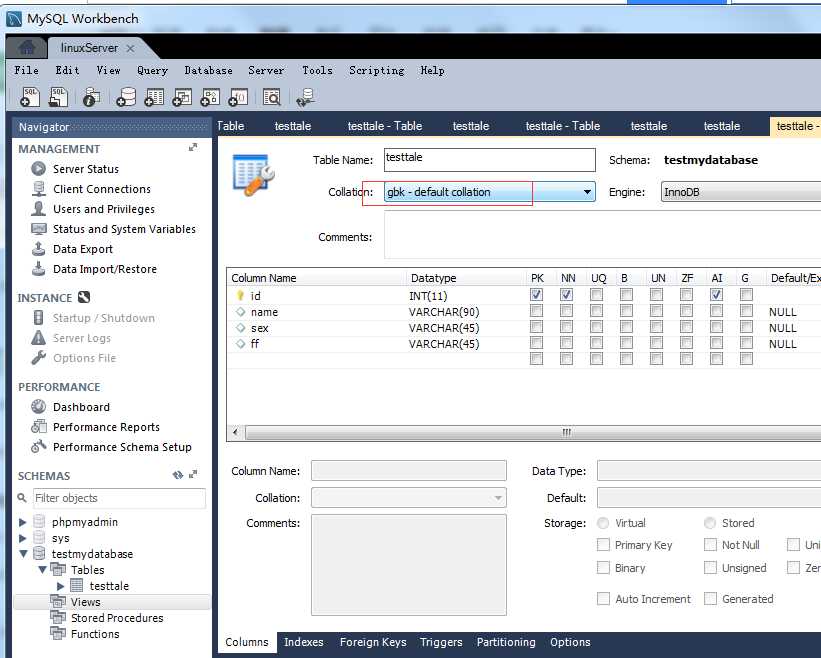This screenshot has width=821, height=658.
Task: Expand the Management section panel icon
Action: 193,148
